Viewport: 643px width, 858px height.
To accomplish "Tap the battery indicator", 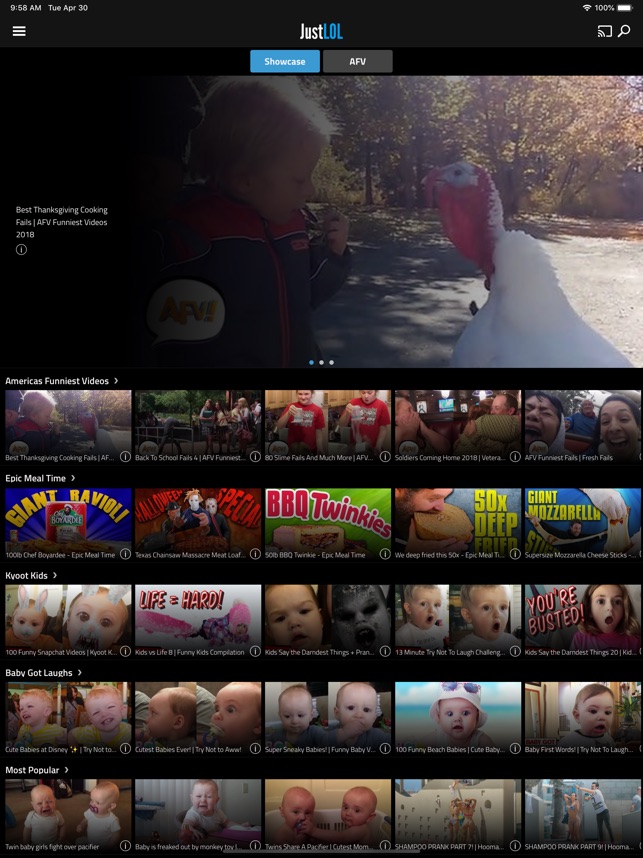I will pos(625,8).
